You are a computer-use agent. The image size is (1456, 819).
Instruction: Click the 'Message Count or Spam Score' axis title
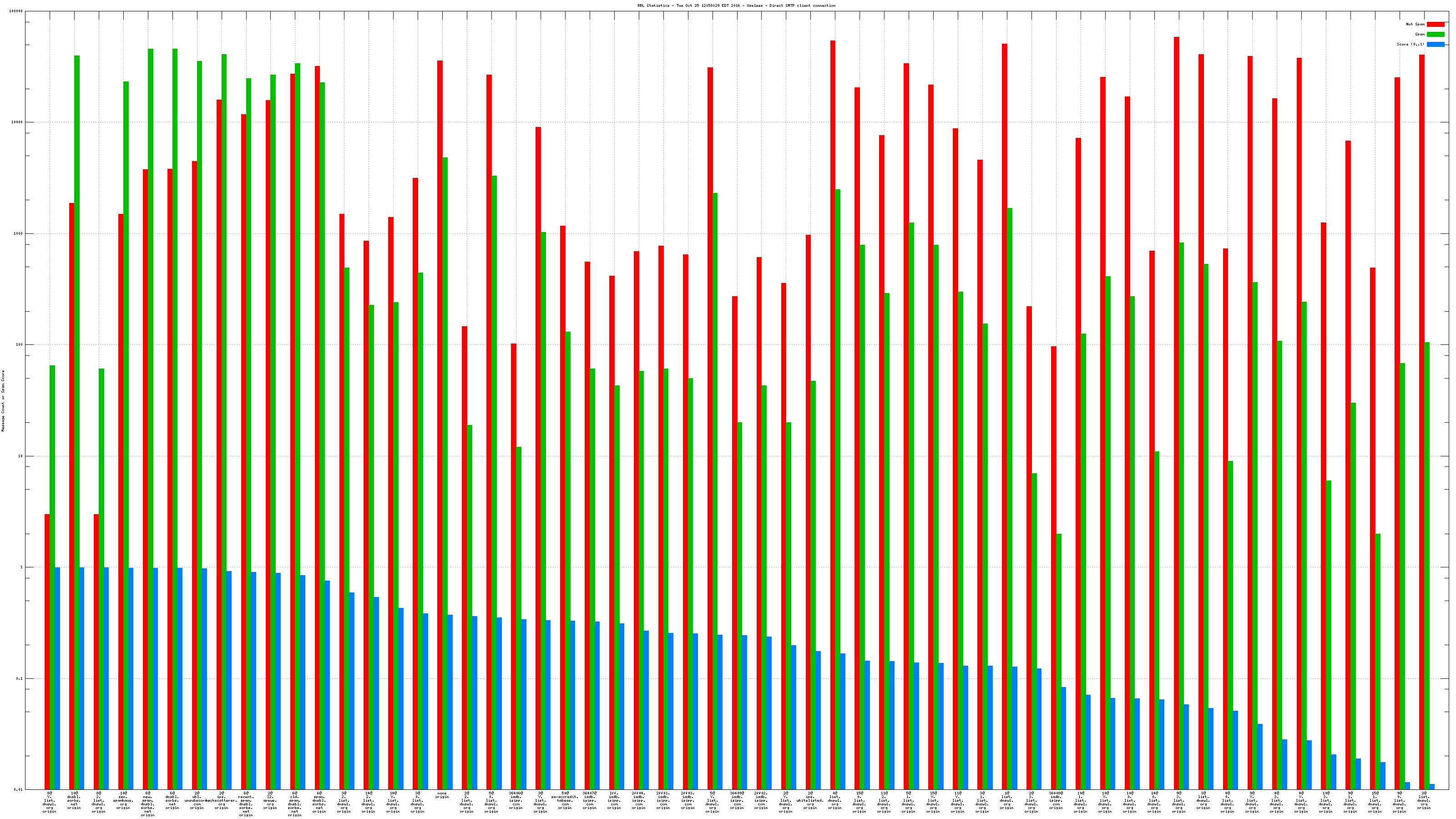(3, 401)
